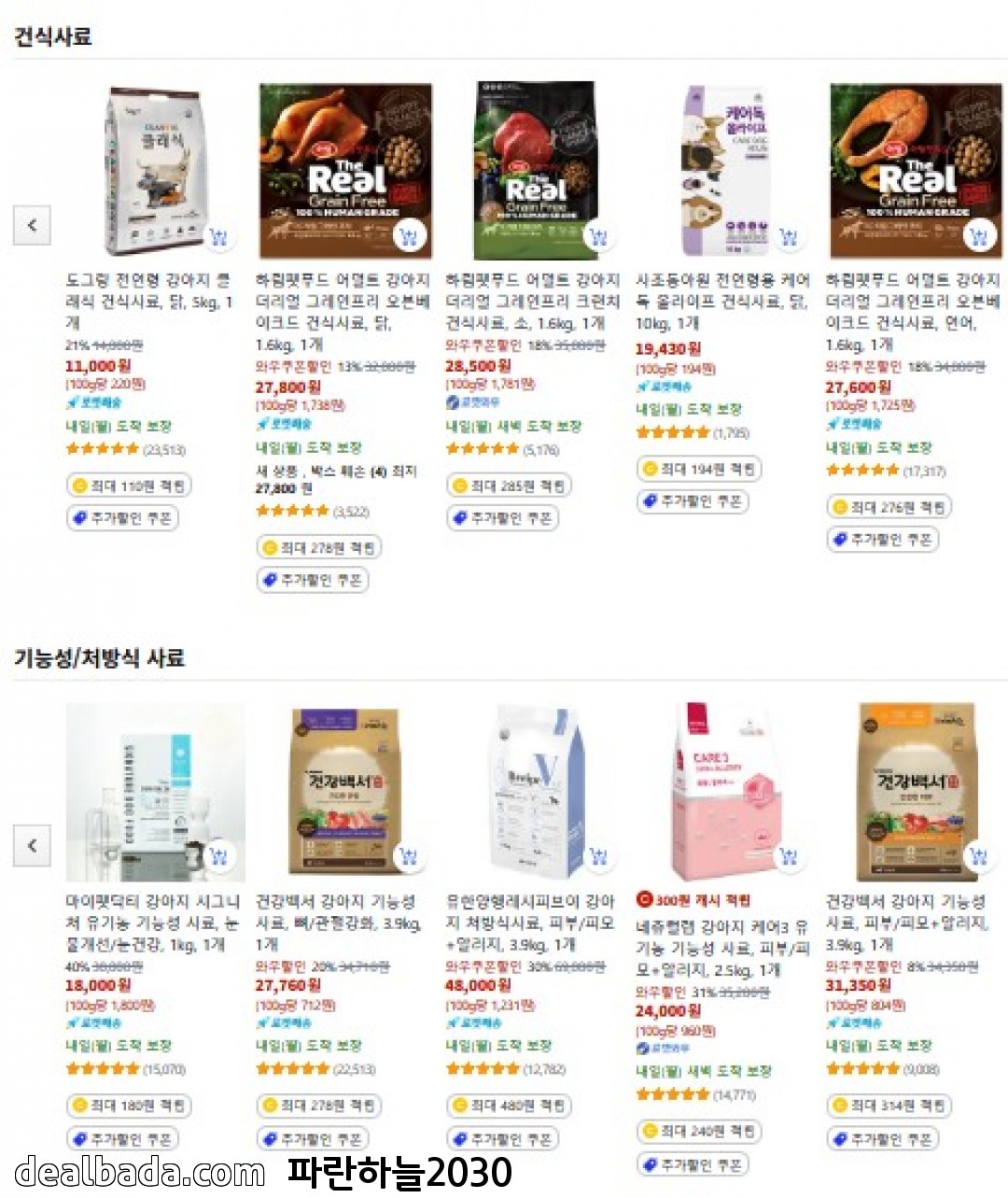
Task: Open 도그링 클래식 product thumbnail image
Action: pyautogui.click(x=155, y=170)
